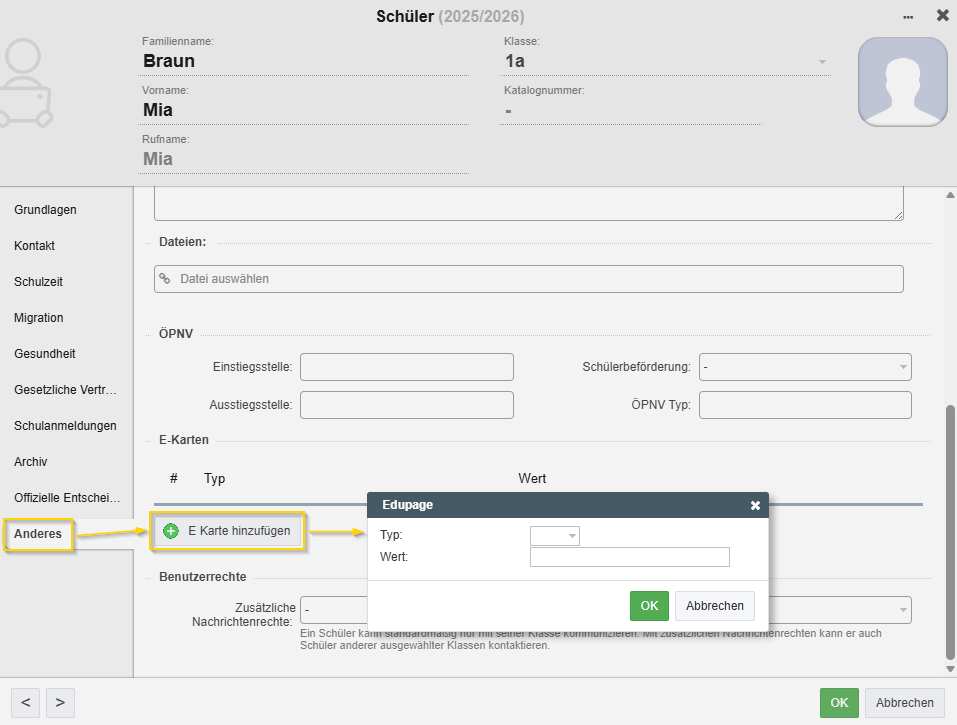
Task: Click the student profile photo placeholder
Action: 902,82
